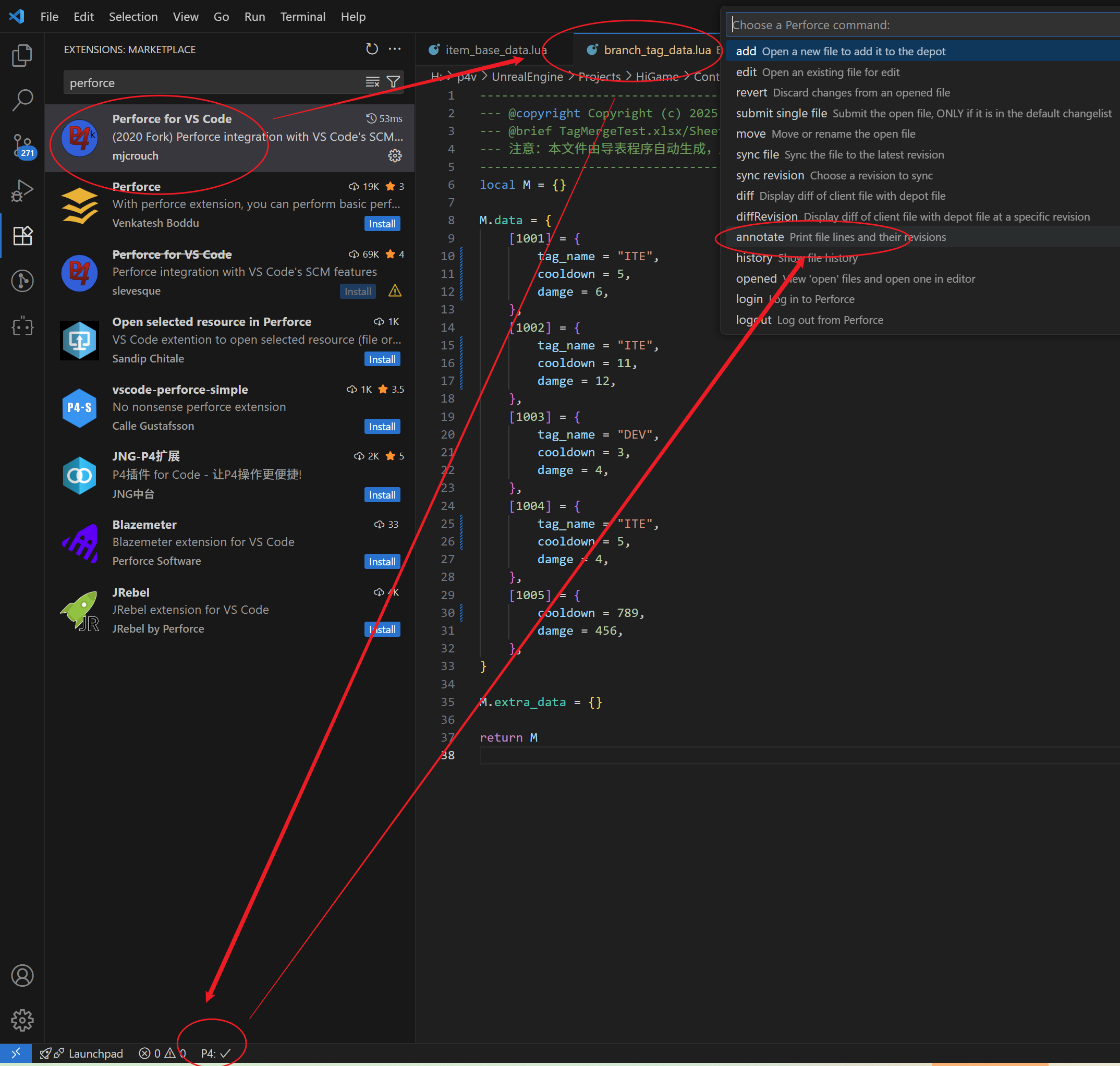Open the Accounts icon in activity bar
This screenshot has width=1120, height=1066.
[23, 976]
